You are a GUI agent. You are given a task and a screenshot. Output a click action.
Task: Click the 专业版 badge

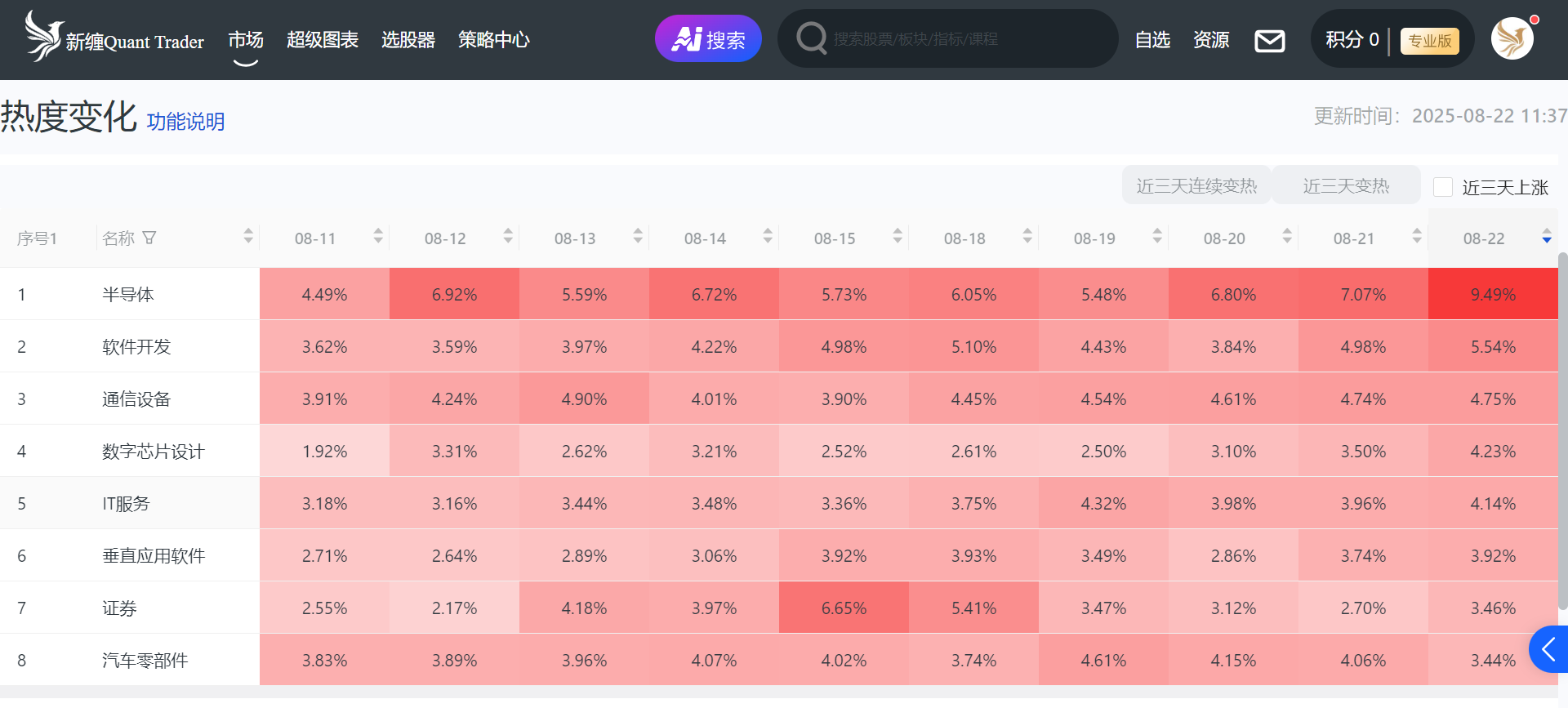click(1429, 41)
